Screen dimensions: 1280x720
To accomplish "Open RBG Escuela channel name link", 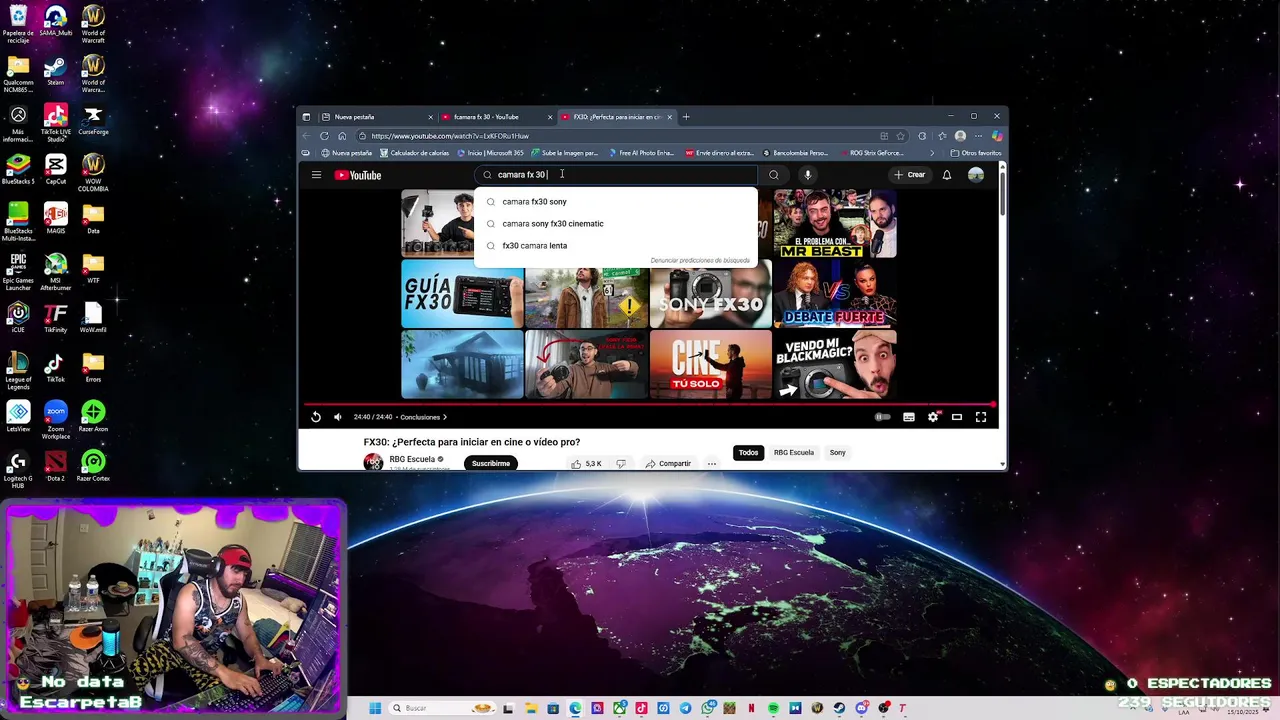I will (x=412, y=460).
